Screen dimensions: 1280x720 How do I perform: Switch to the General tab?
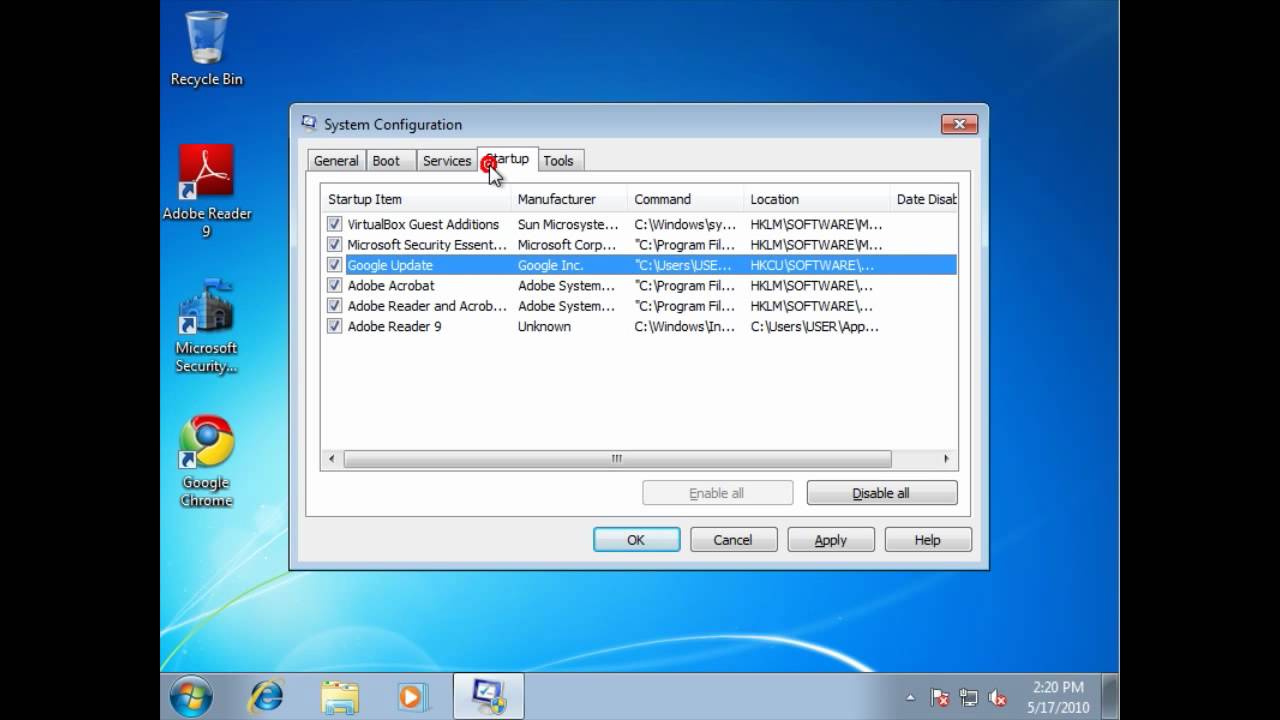(x=336, y=161)
